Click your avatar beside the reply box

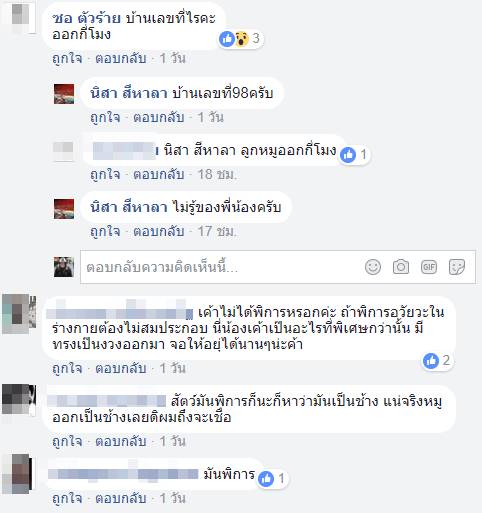[64, 267]
